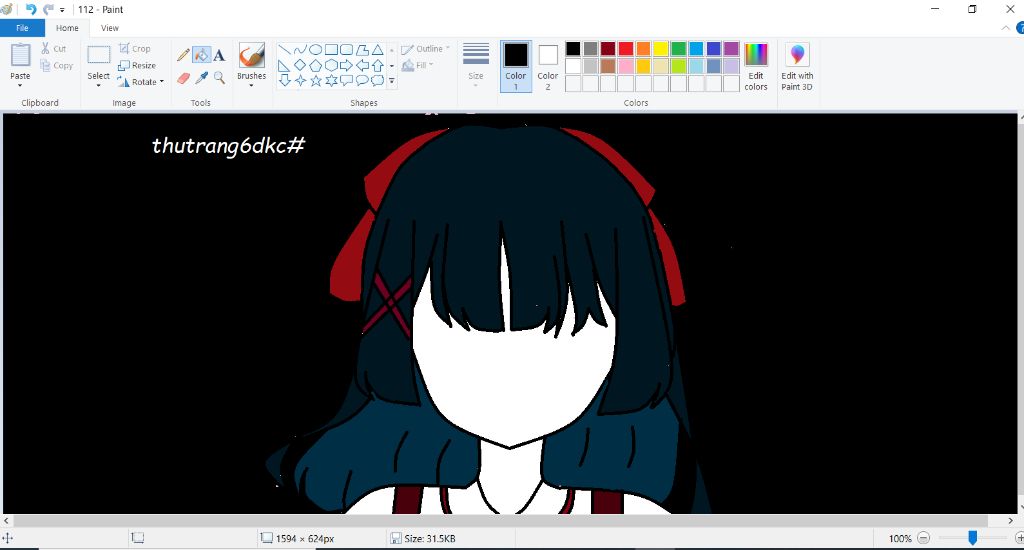Click the Copy button
The width and height of the screenshot is (1024, 550).
click(x=56, y=65)
